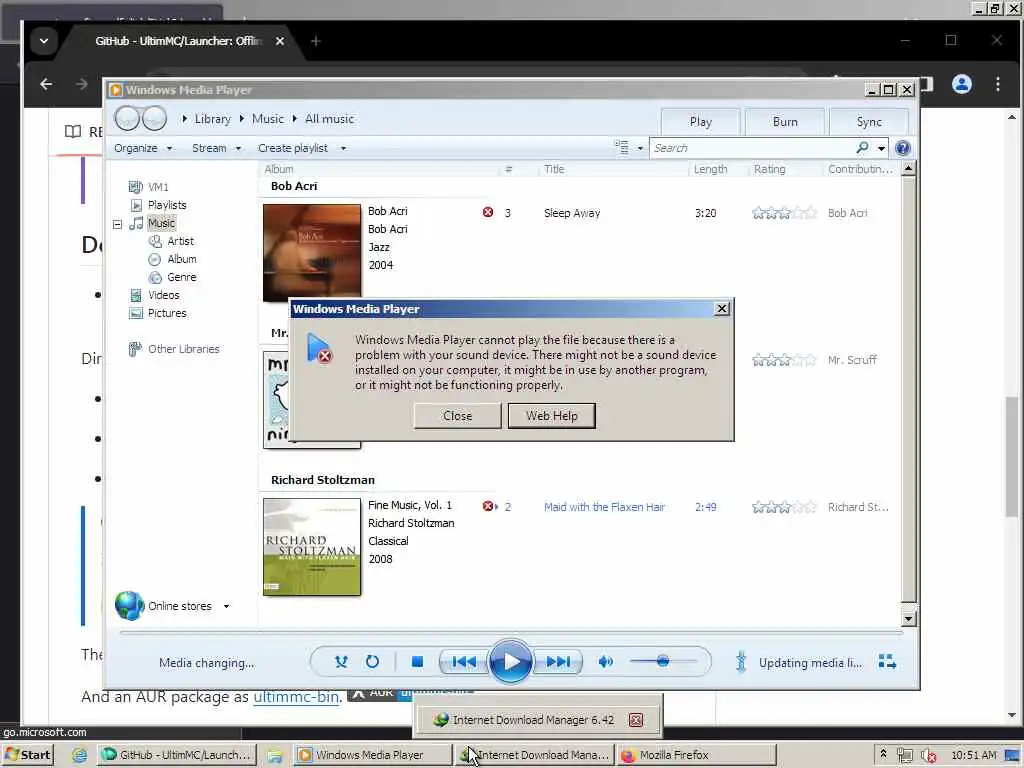Screen dimensions: 1024x768
Task: Sort by the Album column header
Action: point(279,169)
